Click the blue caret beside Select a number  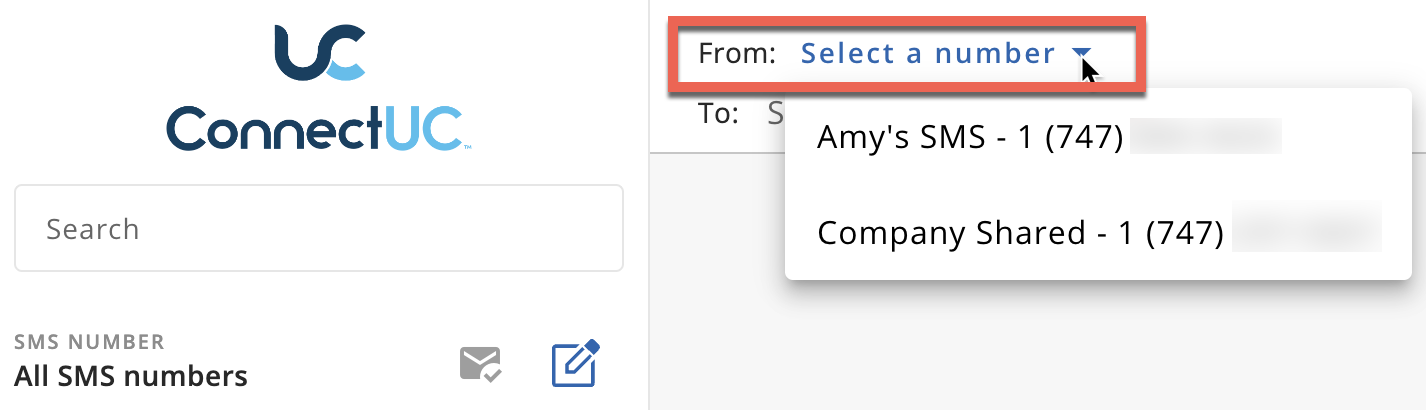click(x=1080, y=53)
